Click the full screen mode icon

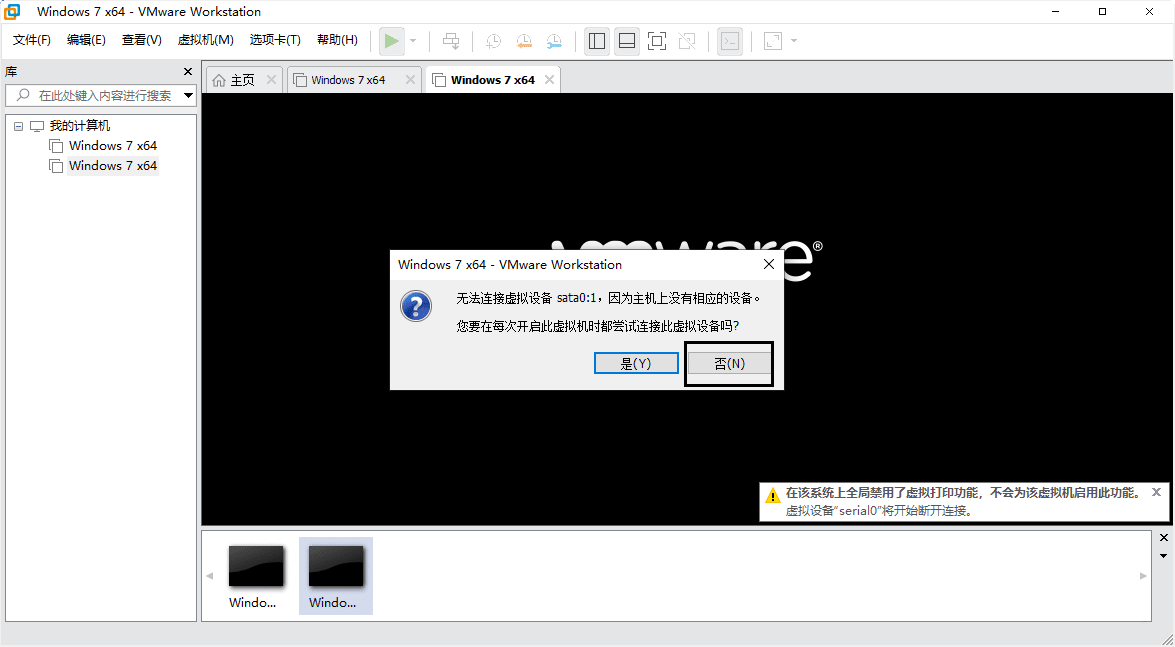656,41
